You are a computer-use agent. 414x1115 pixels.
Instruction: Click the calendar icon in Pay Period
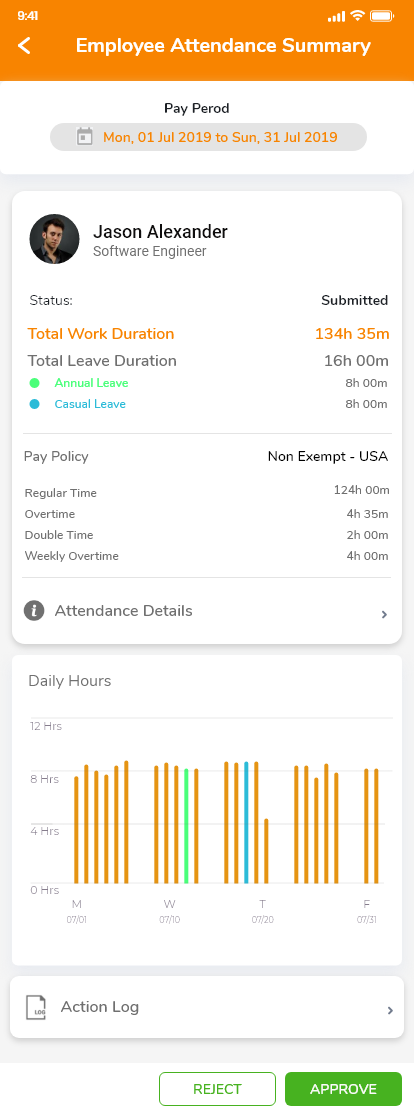click(x=85, y=137)
